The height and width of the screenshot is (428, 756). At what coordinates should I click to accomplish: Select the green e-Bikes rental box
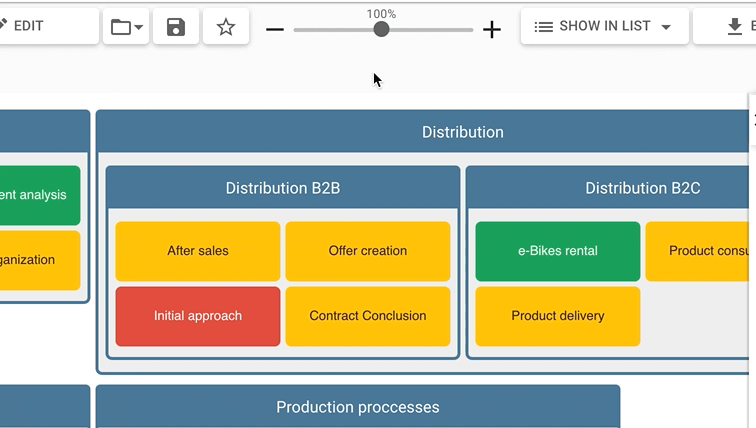[558, 251]
